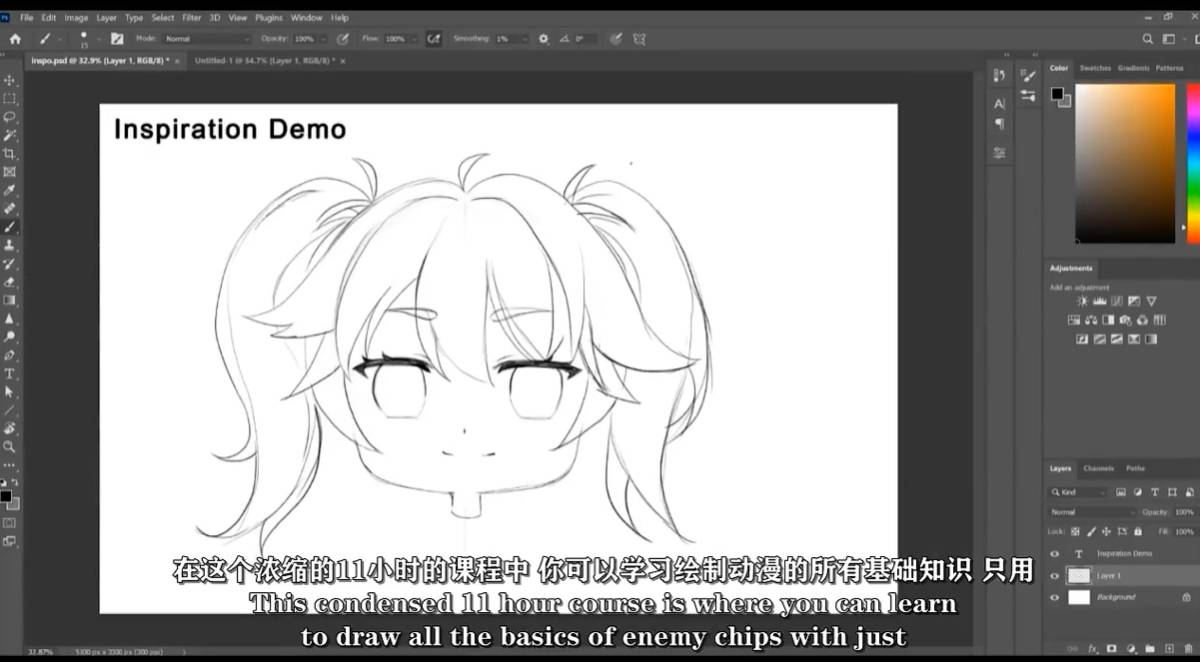Screen dimensions: 1200x662
Task: Select the Horizontal Type tool
Action: (10, 373)
